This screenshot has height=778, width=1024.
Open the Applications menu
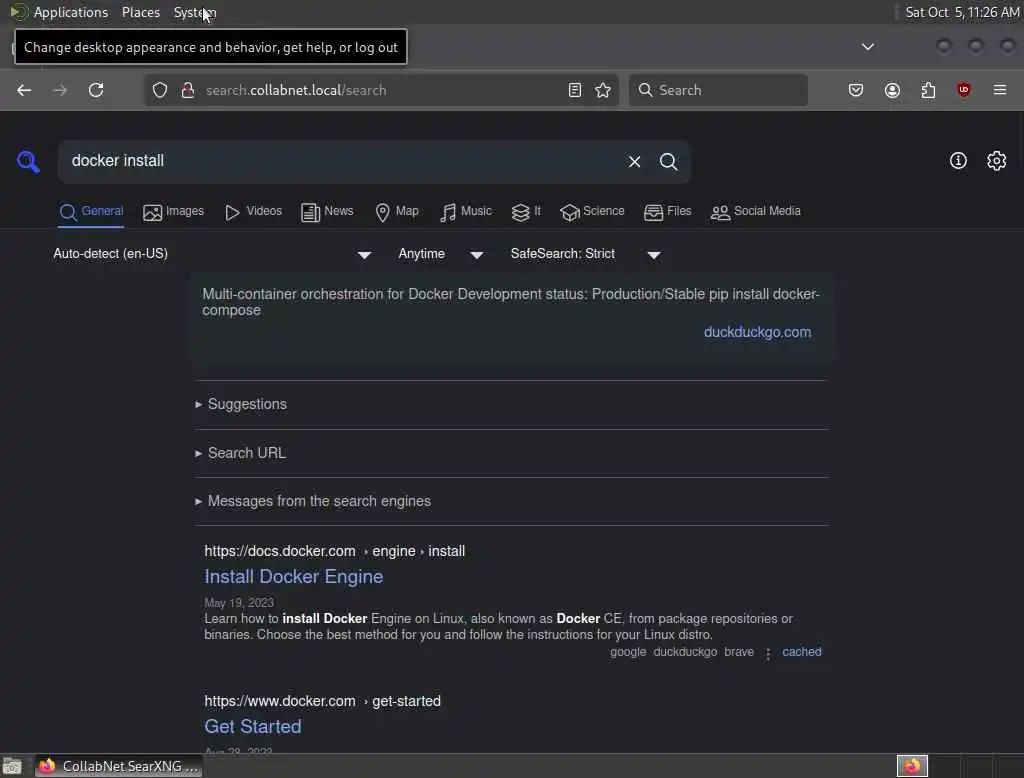tap(71, 12)
